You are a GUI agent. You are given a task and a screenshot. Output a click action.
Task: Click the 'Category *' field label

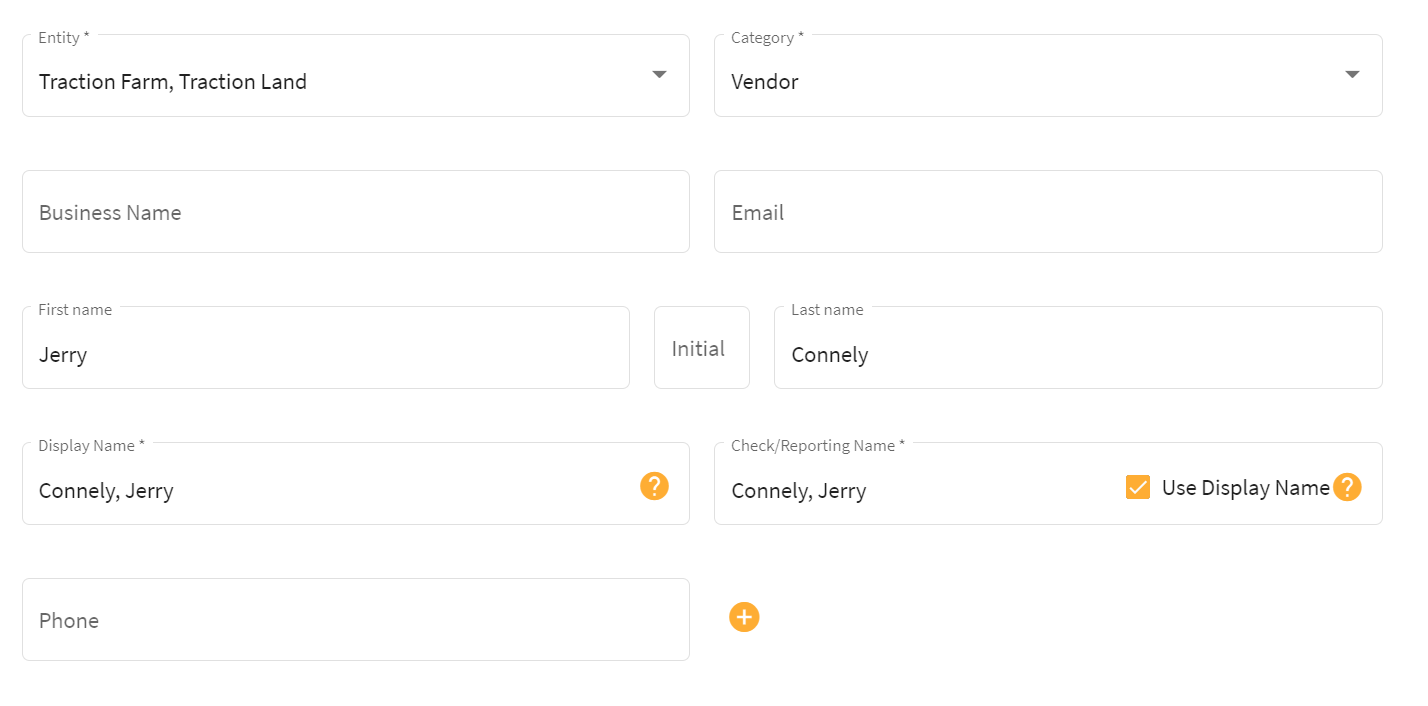[767, 38]
